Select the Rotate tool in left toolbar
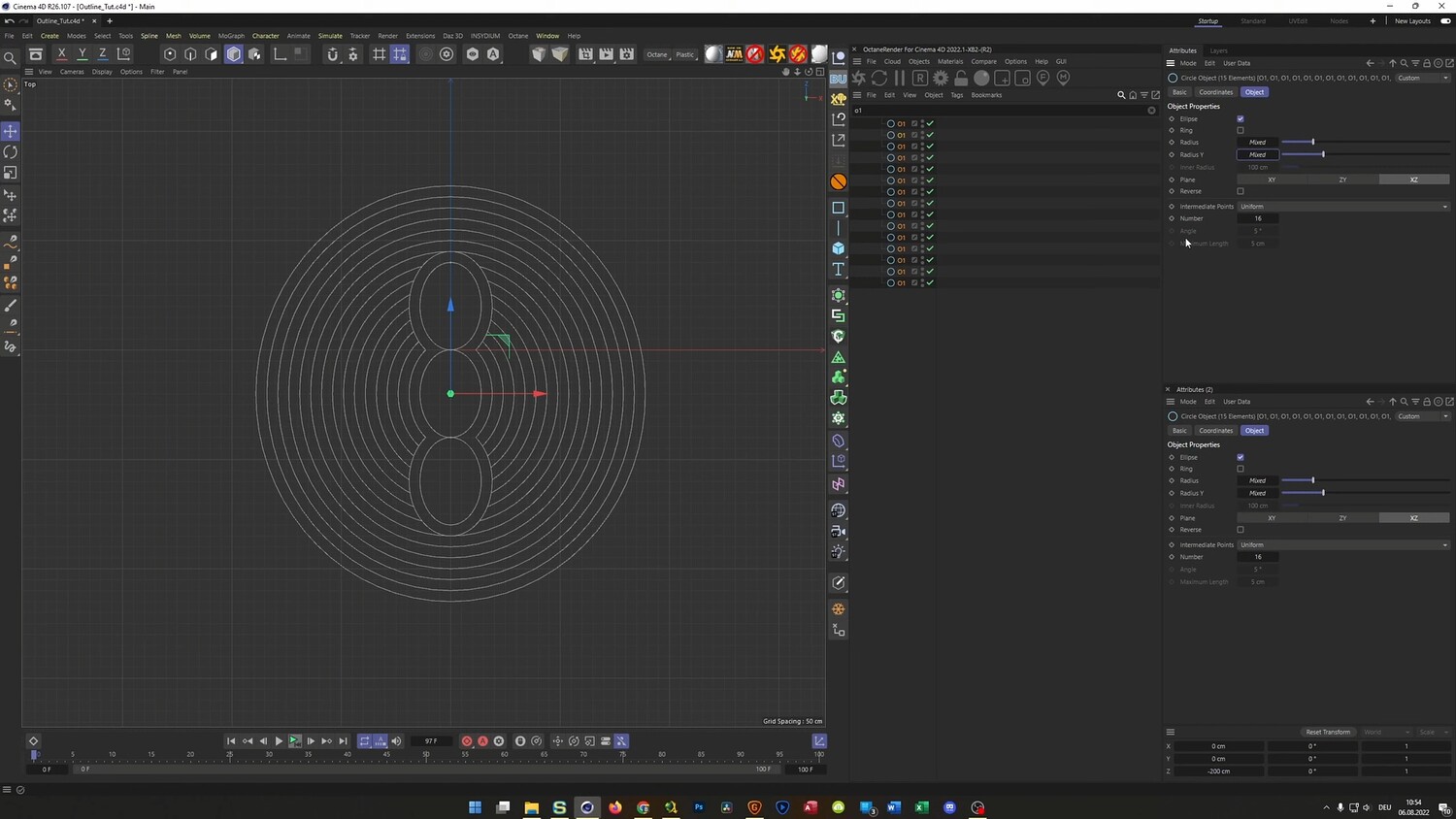 tap(11, 152)
